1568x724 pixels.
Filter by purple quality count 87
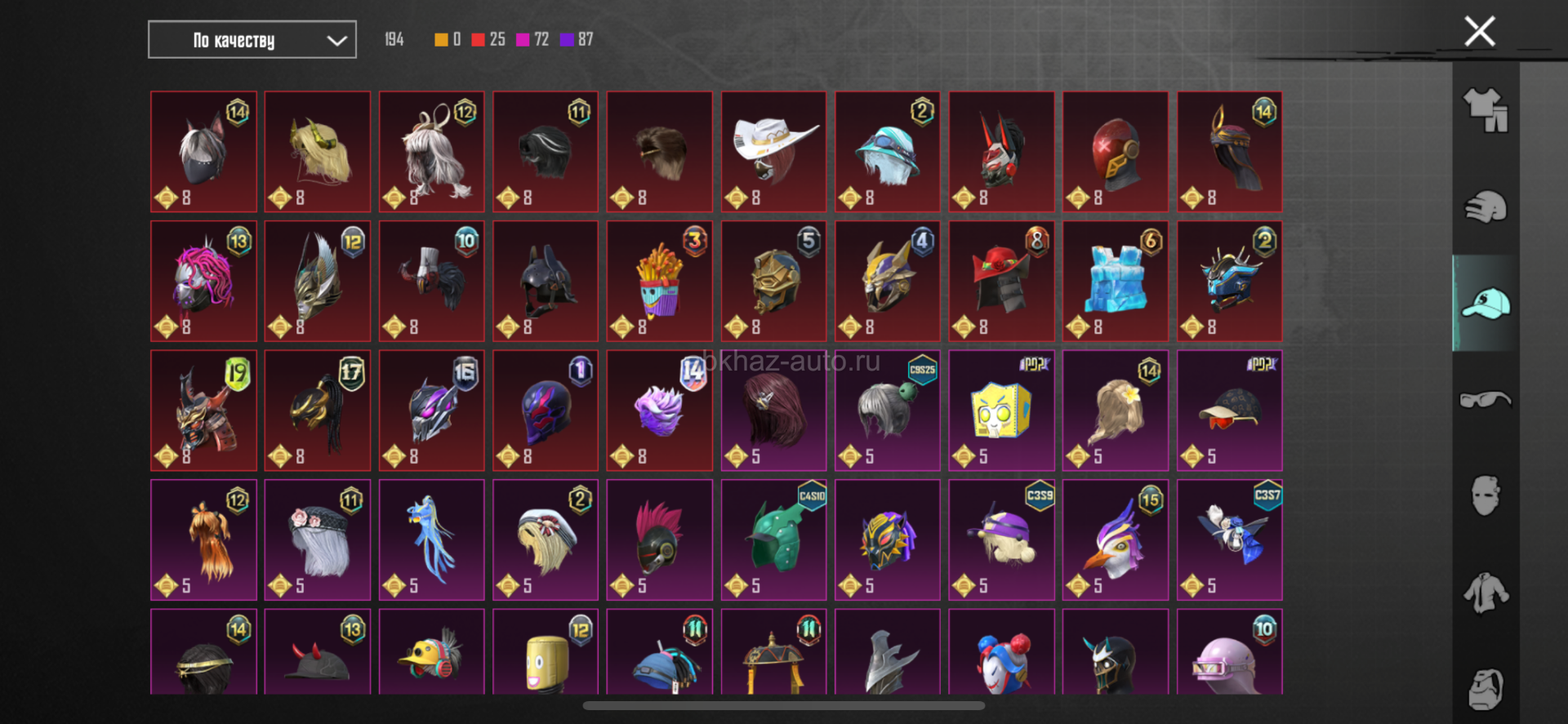(x=577, y=39)
